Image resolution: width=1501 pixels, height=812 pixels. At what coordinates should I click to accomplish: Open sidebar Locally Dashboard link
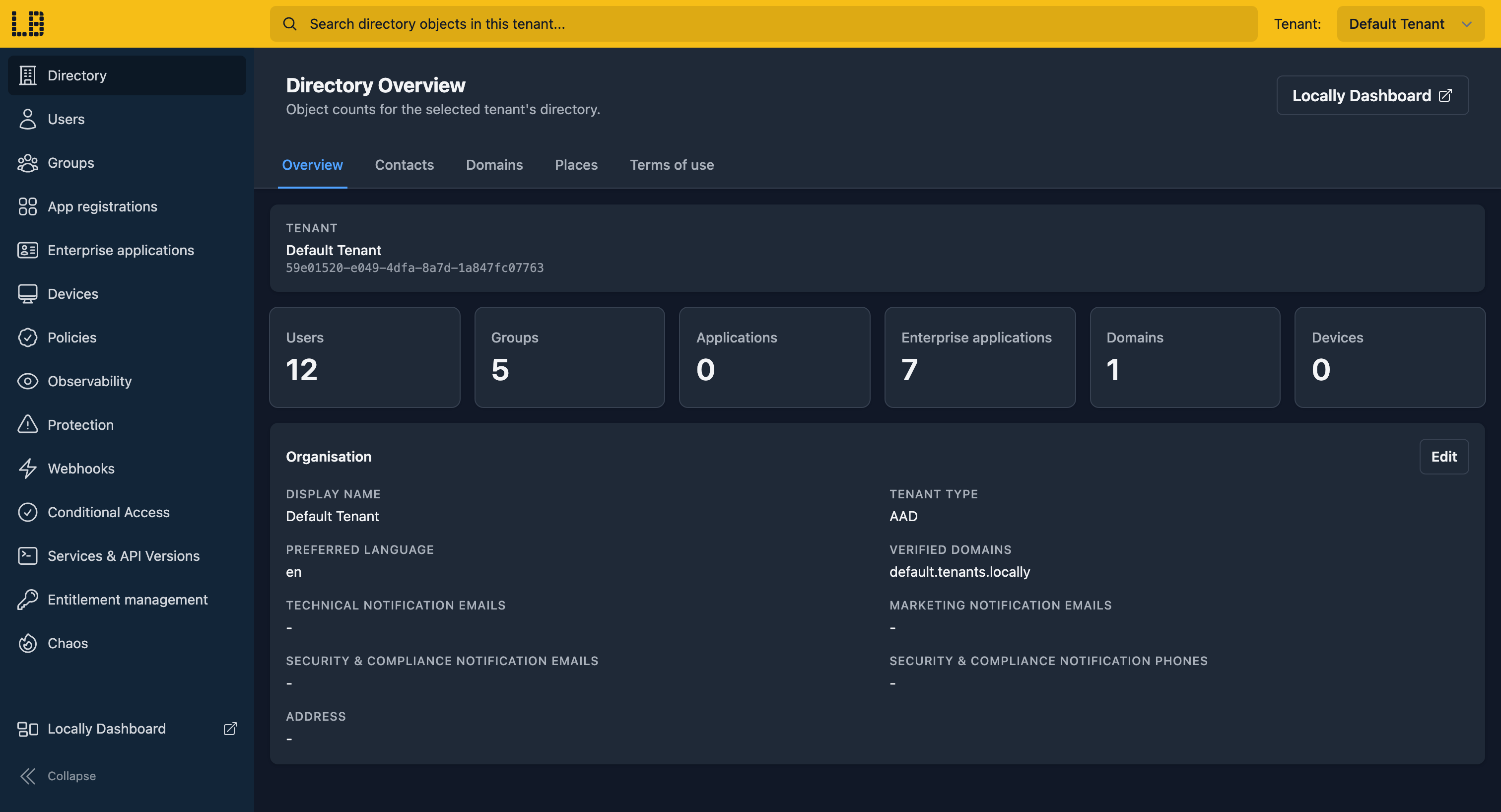127,729
